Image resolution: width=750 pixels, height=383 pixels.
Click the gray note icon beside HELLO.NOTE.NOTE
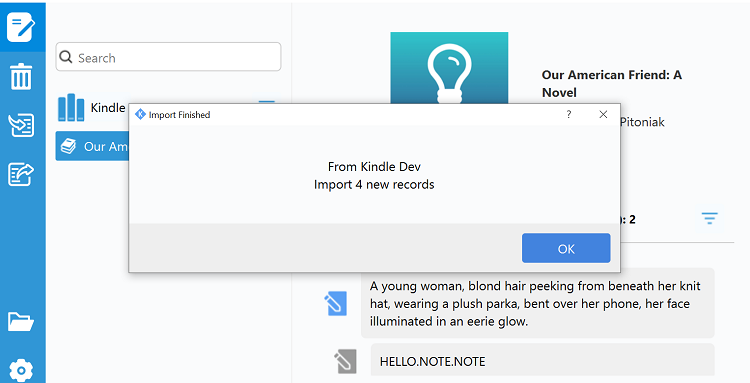click(x=345, y=362)
